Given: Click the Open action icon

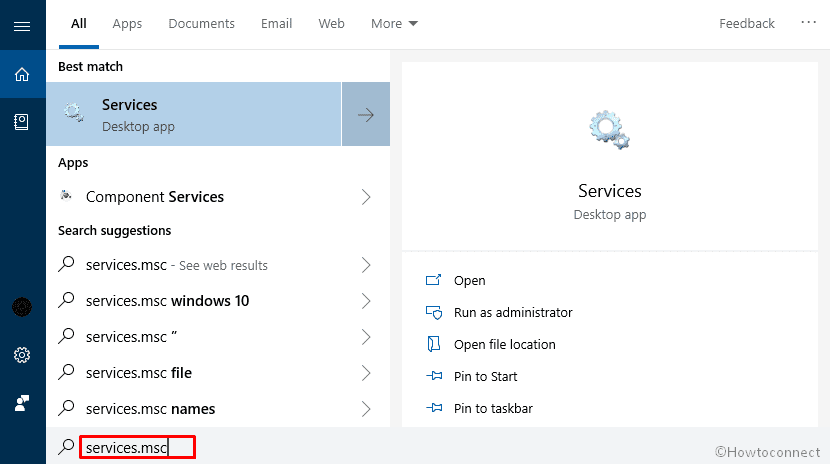Looking at the screenshot, I should click(434, 280).
